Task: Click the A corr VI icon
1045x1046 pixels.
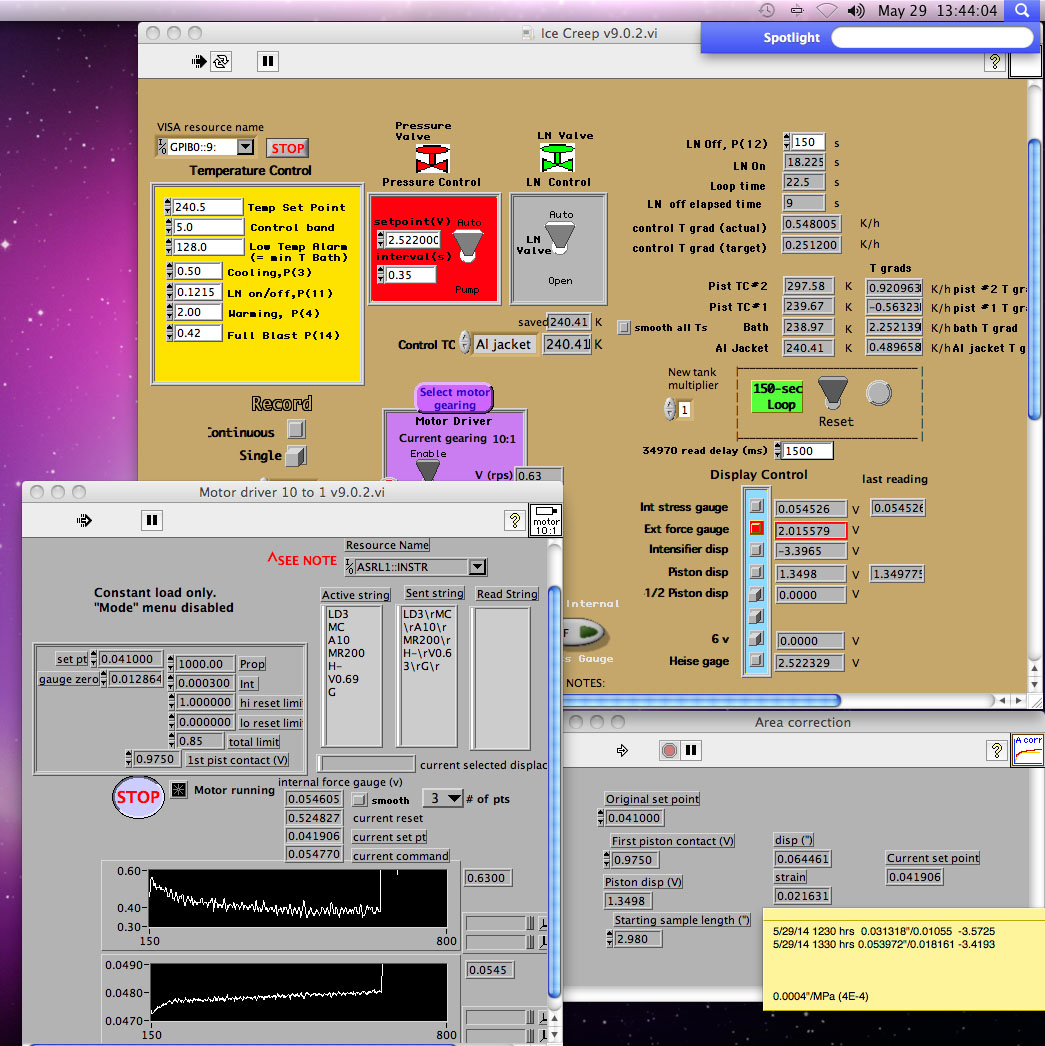Action: (1027, 748)
